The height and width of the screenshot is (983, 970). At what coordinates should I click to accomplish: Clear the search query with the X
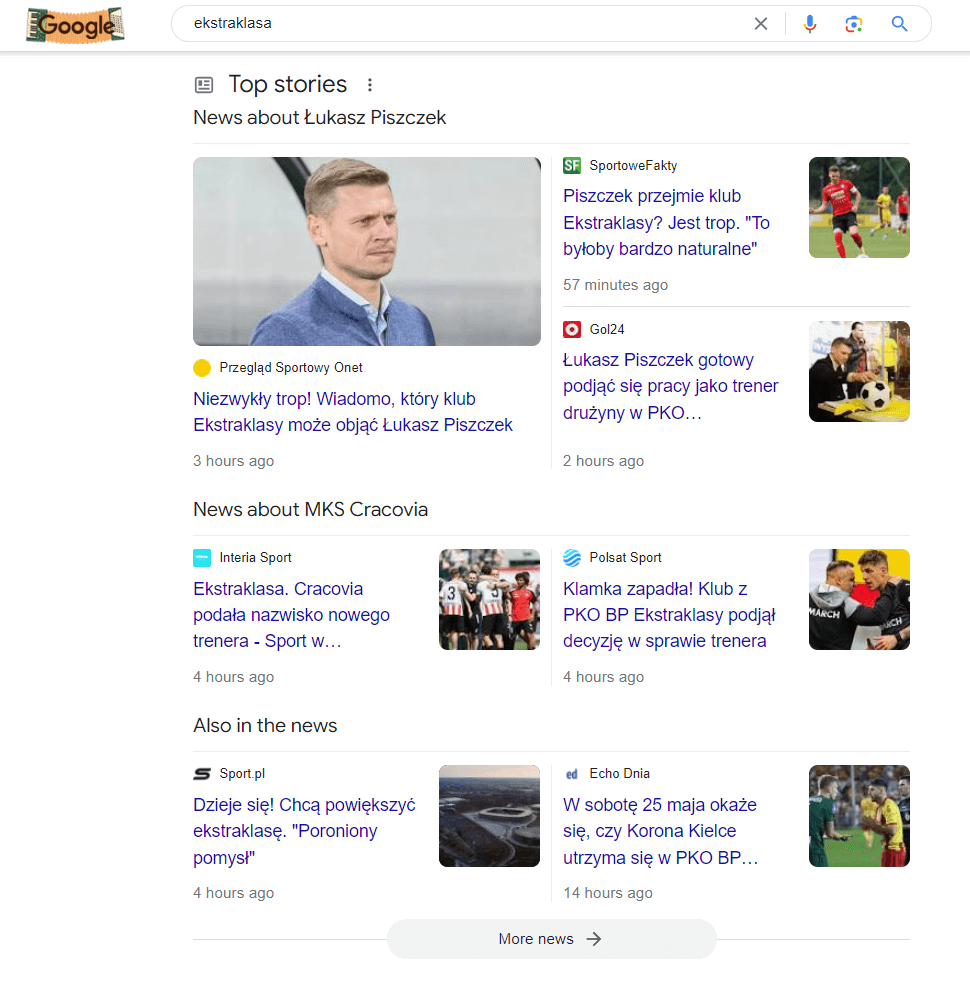tap(760, 23)
